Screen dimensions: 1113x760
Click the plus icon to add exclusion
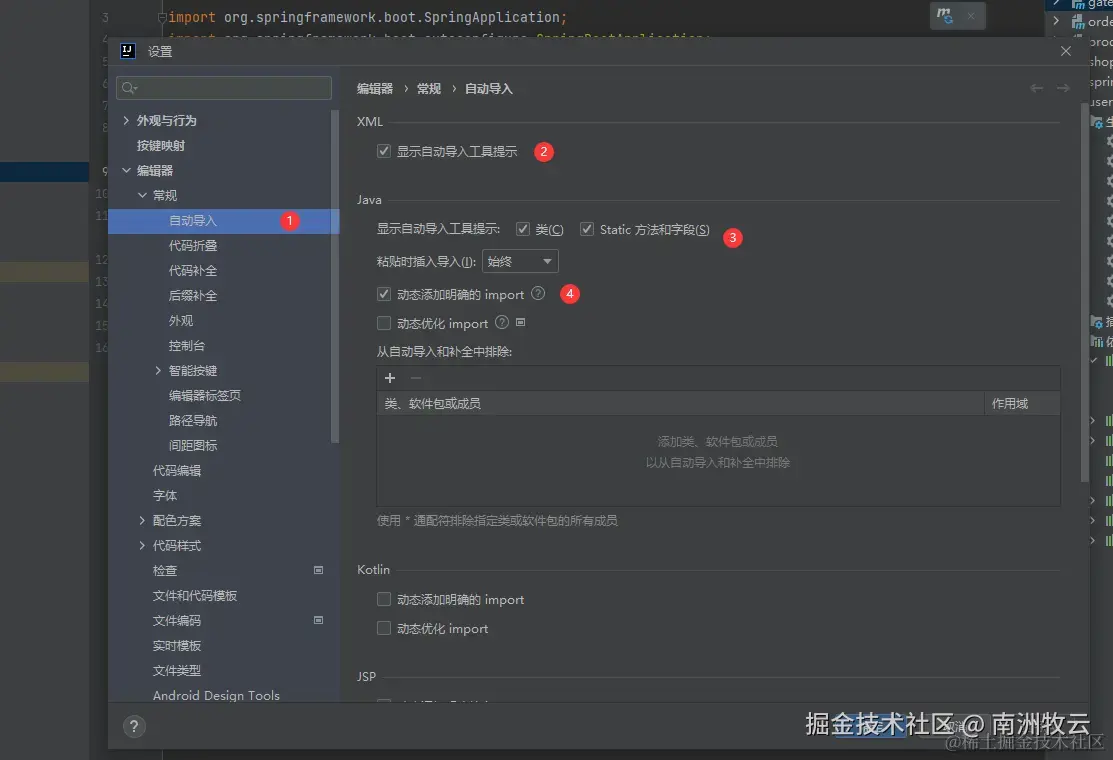tap(390, 378)
